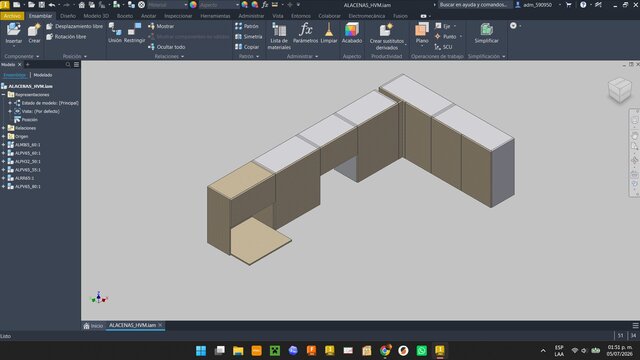Open Lista de materiales
This screenshot has height=360, width=640.
279,36
